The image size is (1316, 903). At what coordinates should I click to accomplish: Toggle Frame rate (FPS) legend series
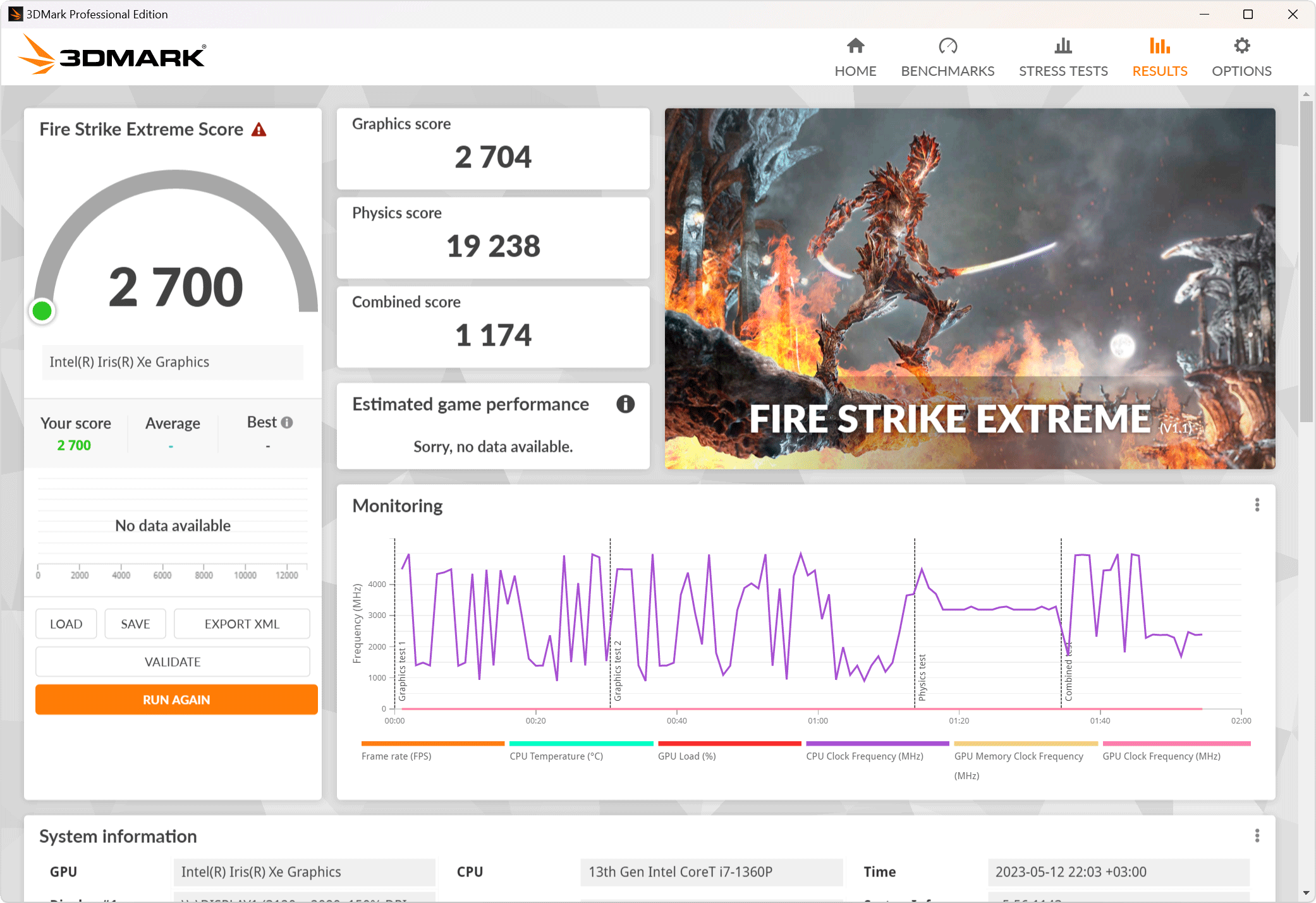click(396, 756)
